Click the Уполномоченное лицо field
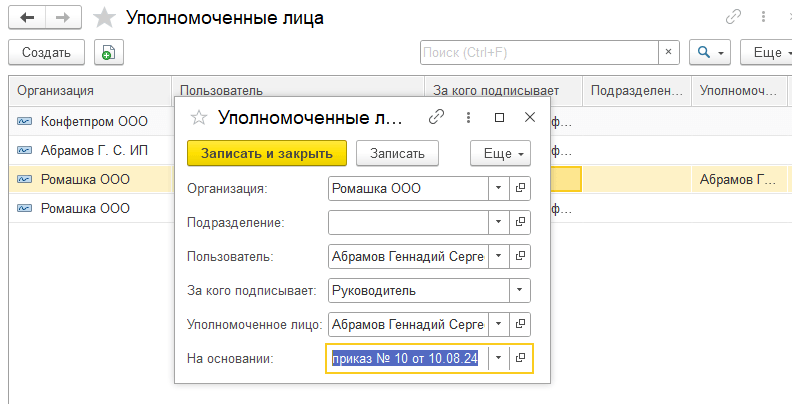This screenshot has height=404, width=792. tap(408, 324)
